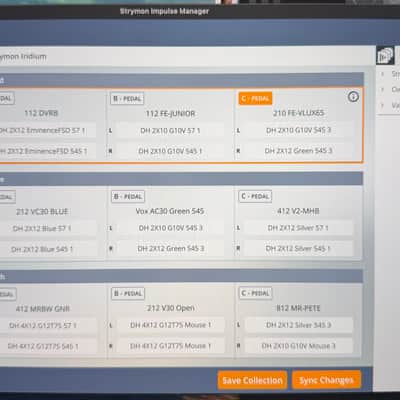Select the orange C - PEDAL badge
Viewport: 400px width, 400px height.
[255, 99]
